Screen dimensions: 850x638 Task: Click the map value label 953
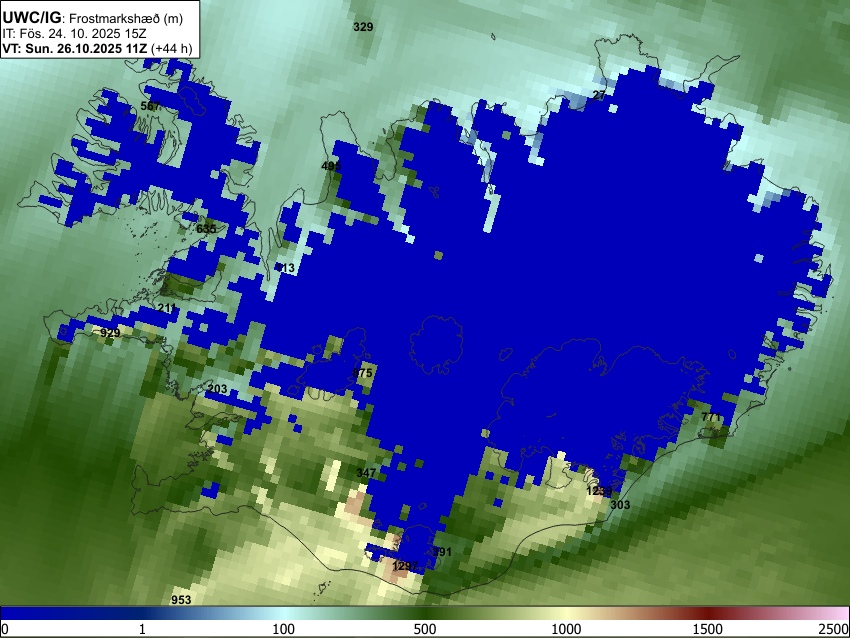(181, 600)
